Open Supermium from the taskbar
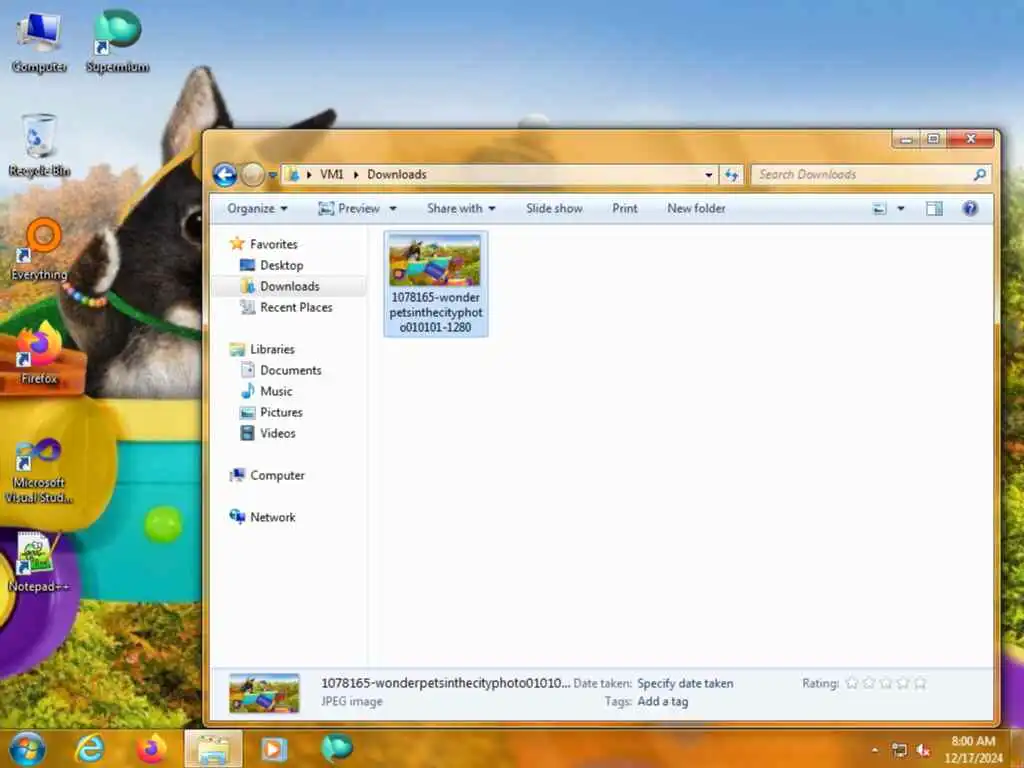Image resolution: width=1024 pixels, height=768 pixels. [336, 749]
